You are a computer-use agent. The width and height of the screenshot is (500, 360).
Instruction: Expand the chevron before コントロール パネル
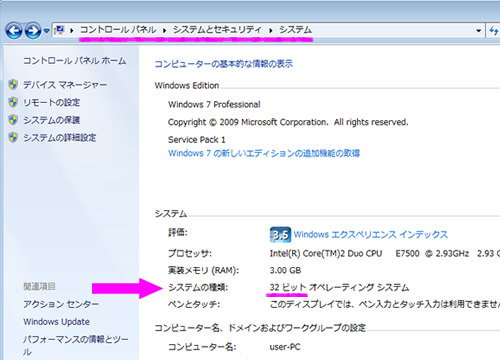tap(71, 31)
